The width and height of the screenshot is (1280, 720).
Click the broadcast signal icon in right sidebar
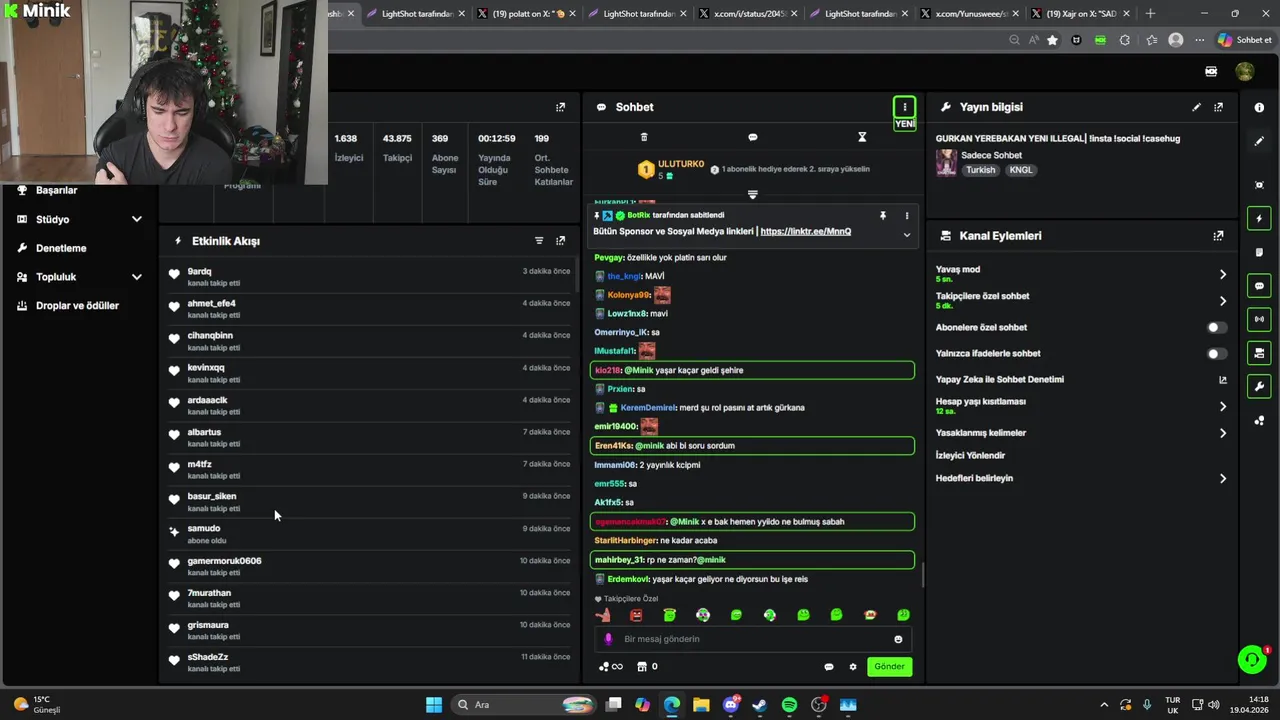1259,319
